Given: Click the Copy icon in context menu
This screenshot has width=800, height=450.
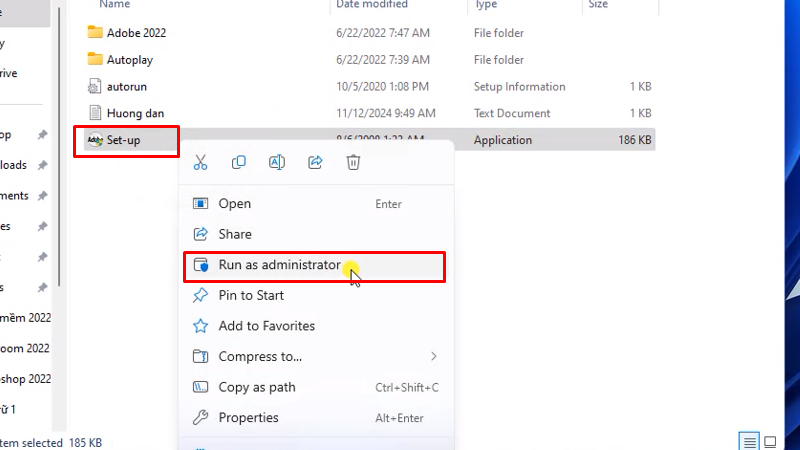Looking at the screenshot, I should (x=239, y=162).
